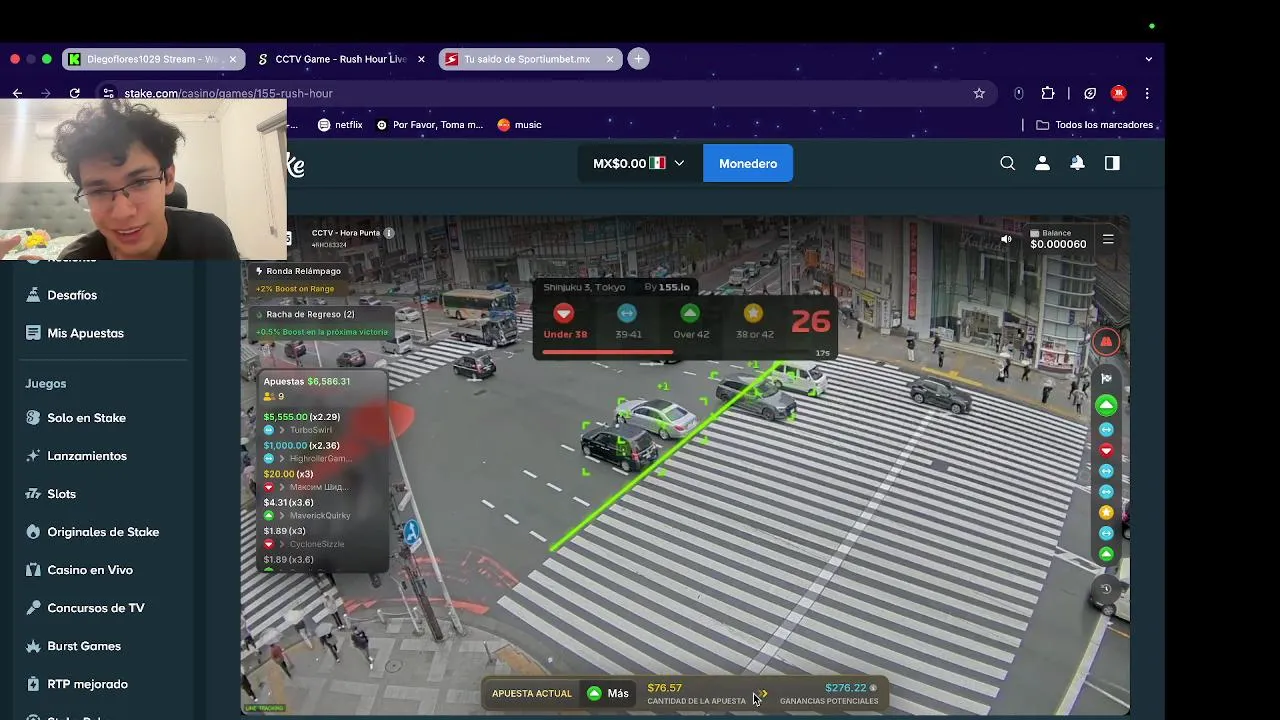Open Concursos de TV
This screenshot has width=1280, height=720.
click(x=96, y=608)
